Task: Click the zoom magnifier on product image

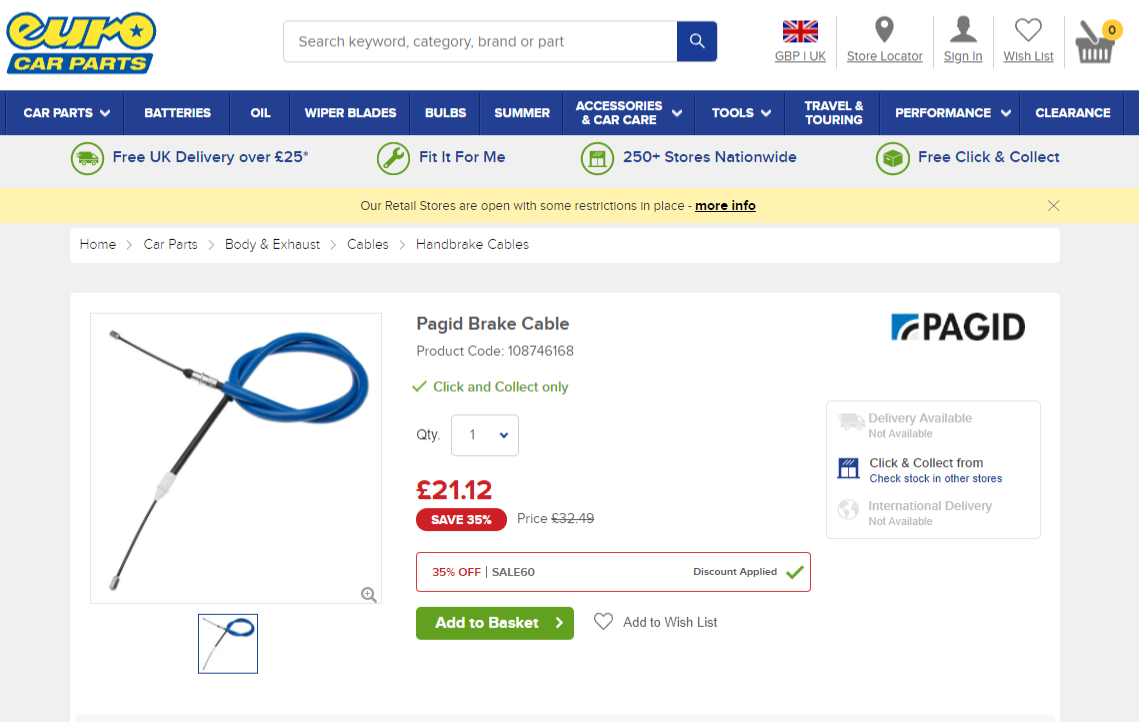Action: tap(369, 595)
